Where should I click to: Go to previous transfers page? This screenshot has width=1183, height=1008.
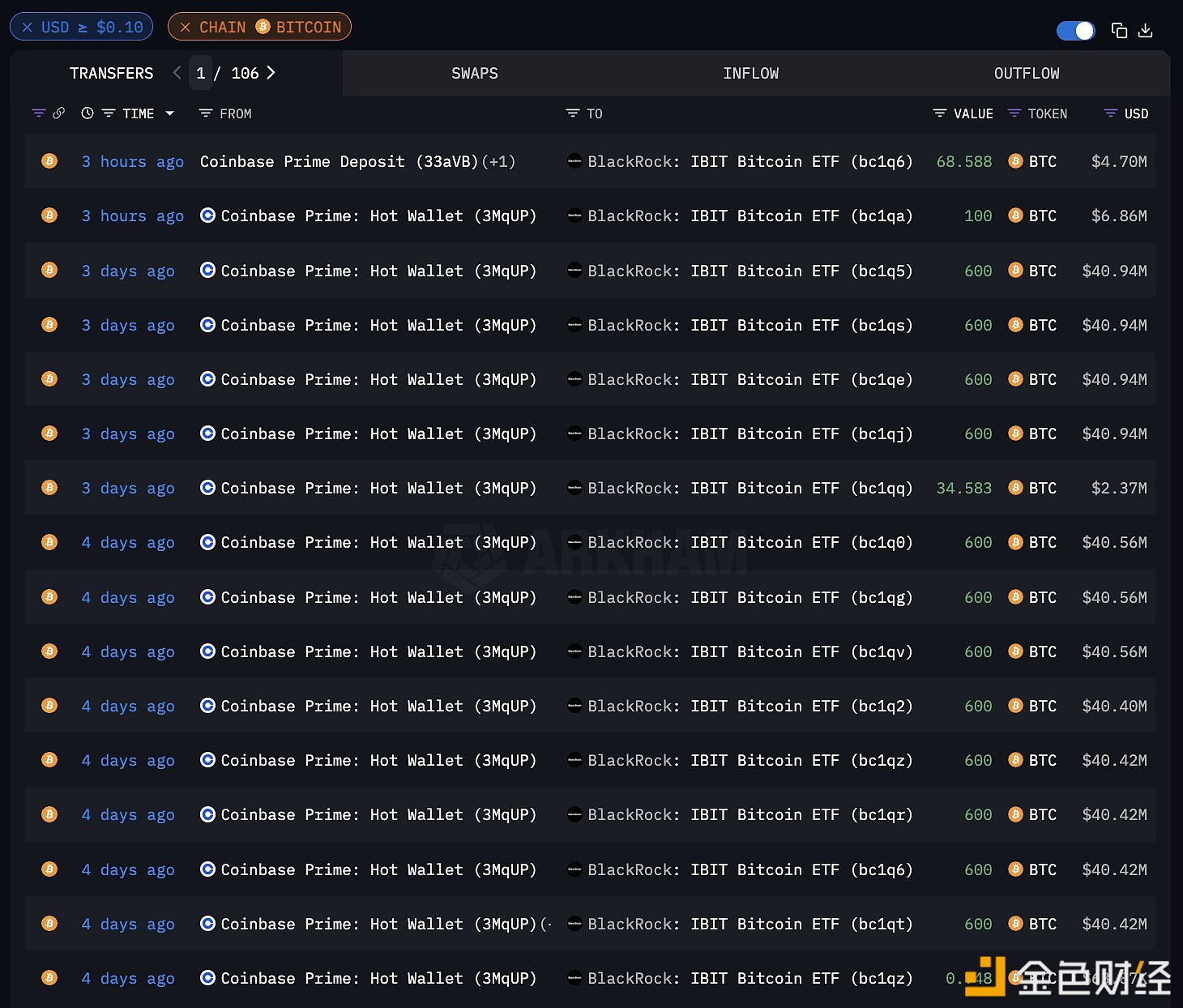177,73
